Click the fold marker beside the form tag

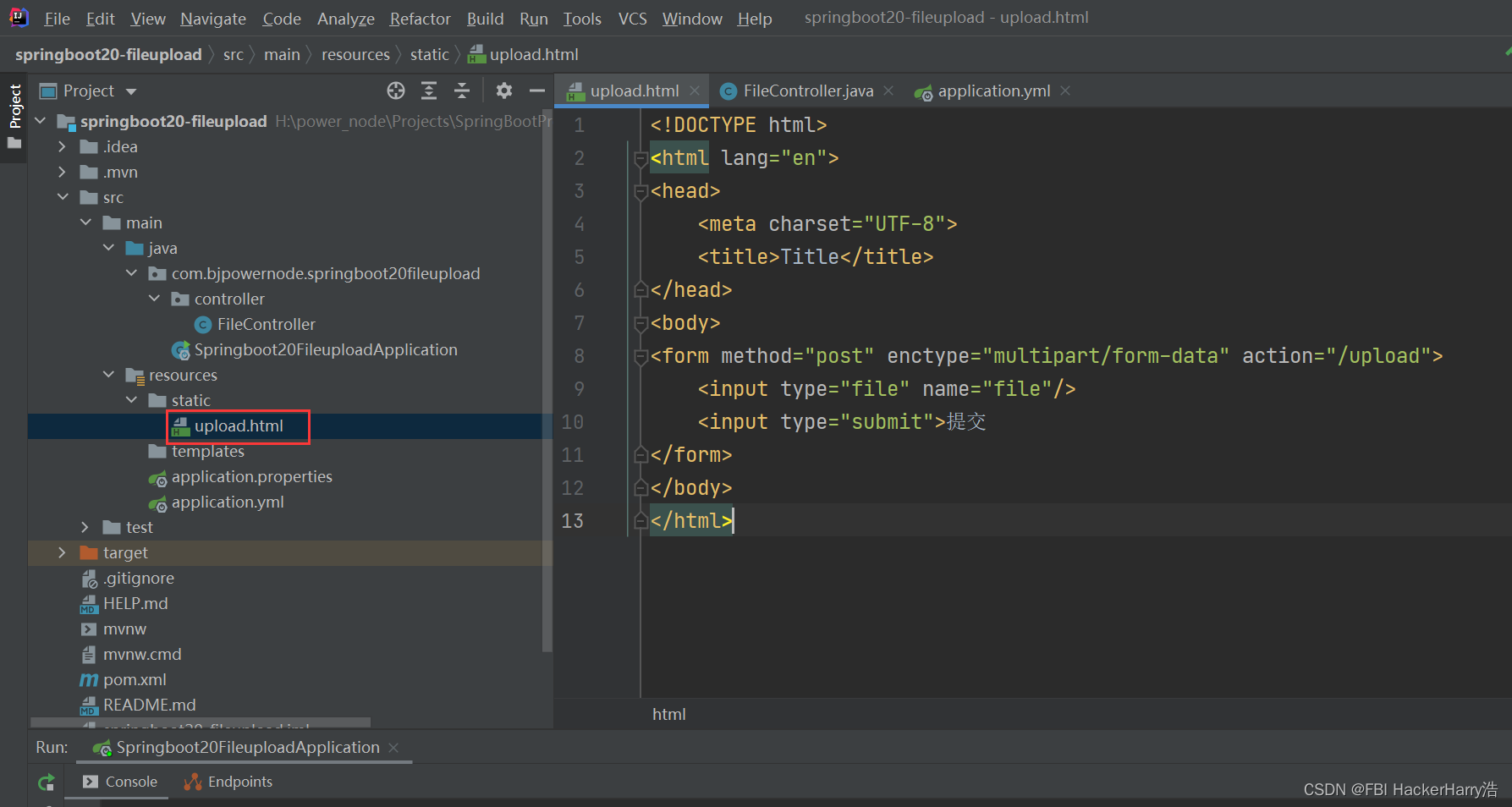pyautogui.click(x=641, y=356)
